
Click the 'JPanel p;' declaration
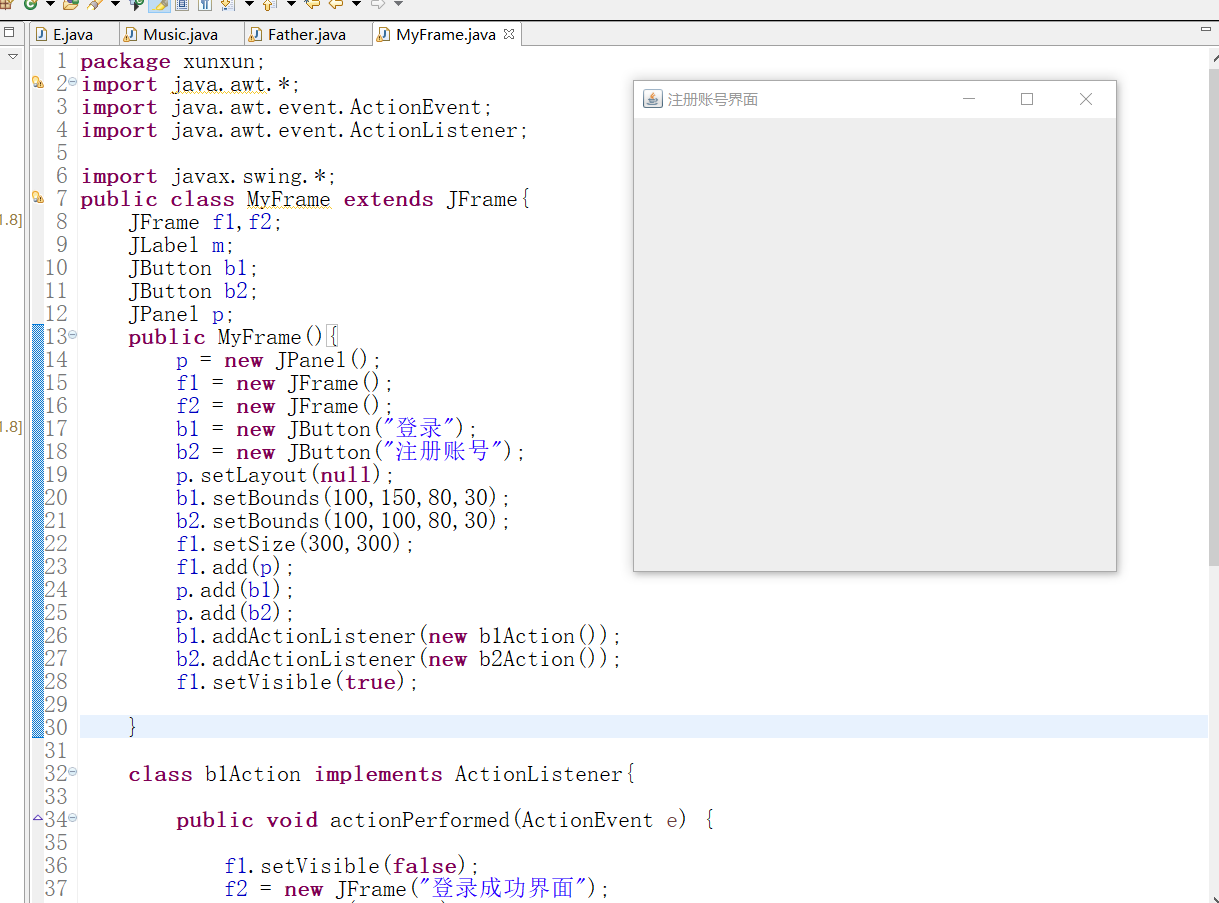pyautogui.click(x=181, y=314)
